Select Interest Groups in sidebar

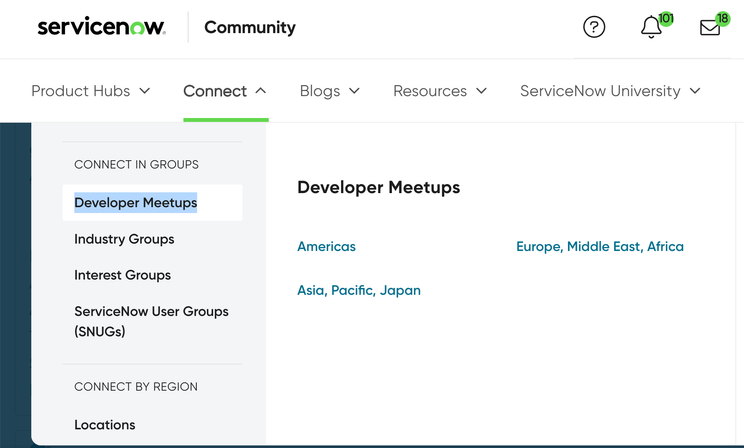[x=122, y=275]
